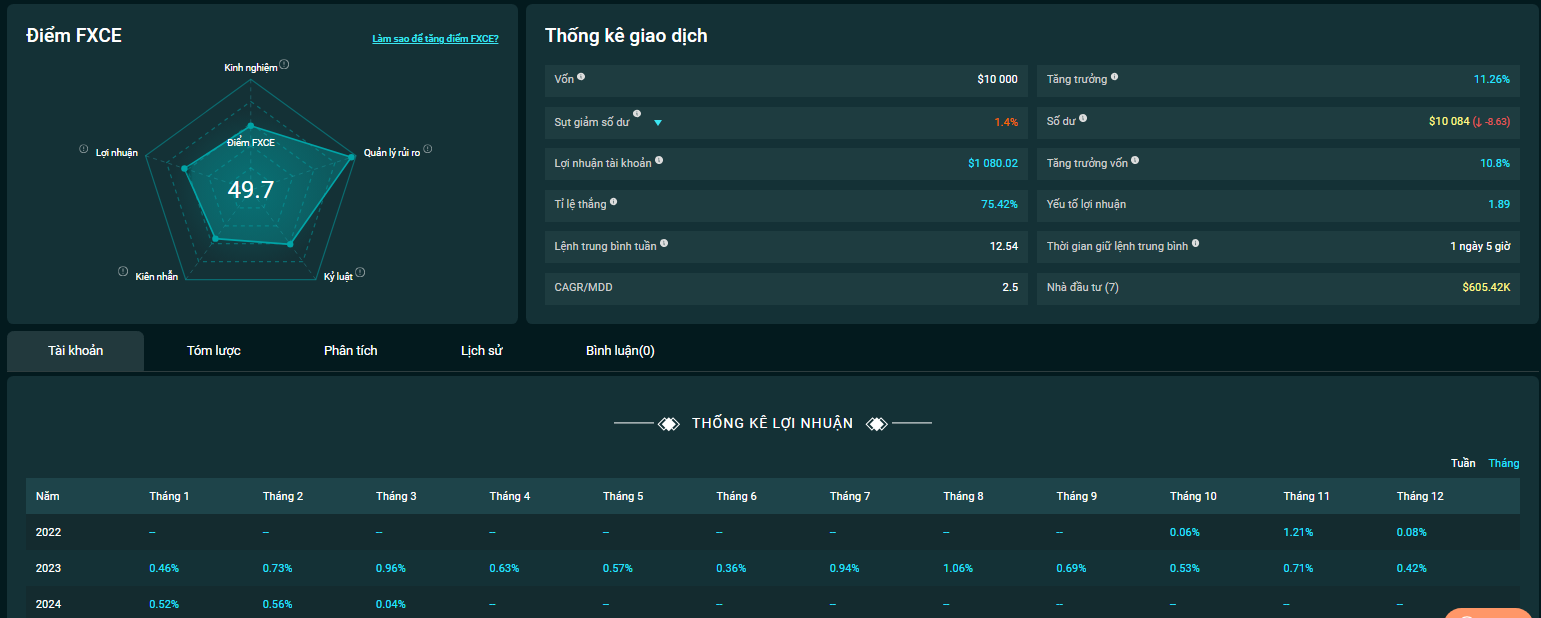Click info icon beside Vốn
The image size is (1541, 618).
click(x=581, y=77)
